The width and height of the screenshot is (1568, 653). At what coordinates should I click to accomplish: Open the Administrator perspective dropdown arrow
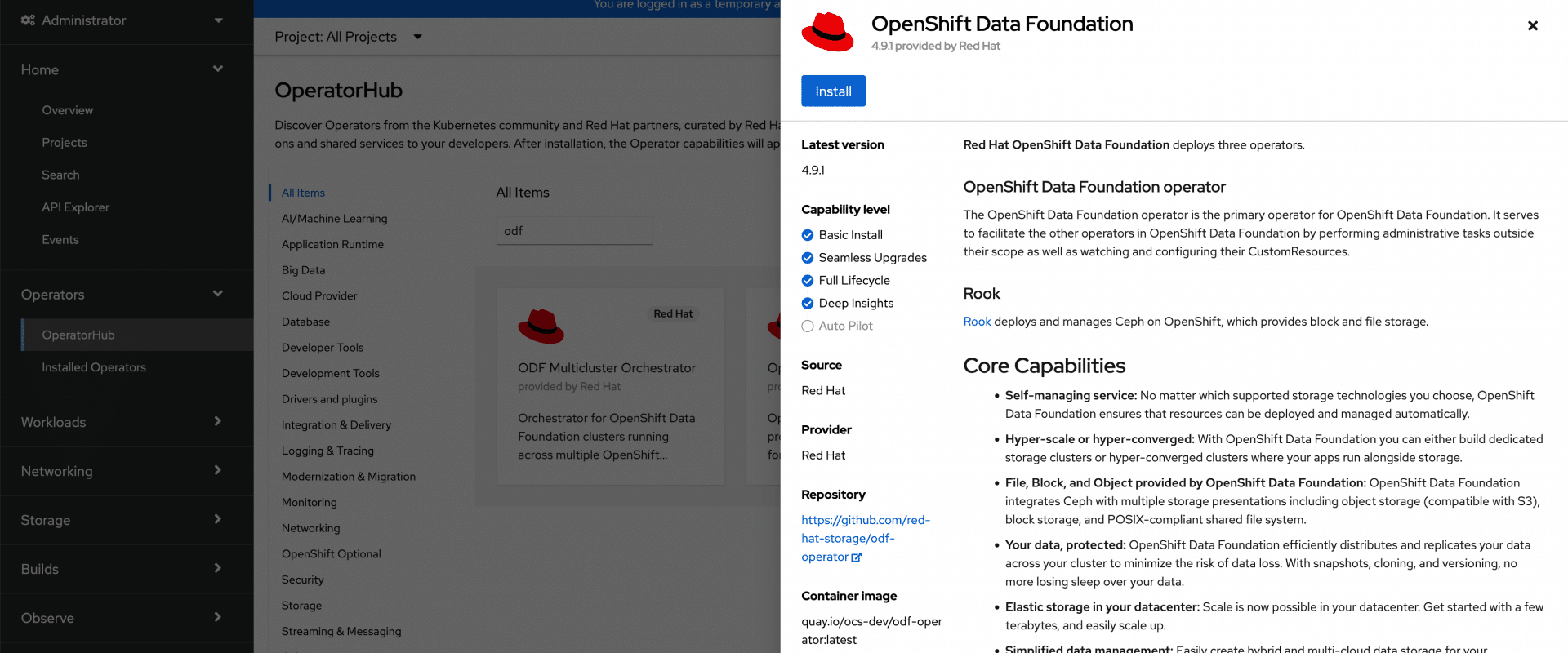point(218,20)
